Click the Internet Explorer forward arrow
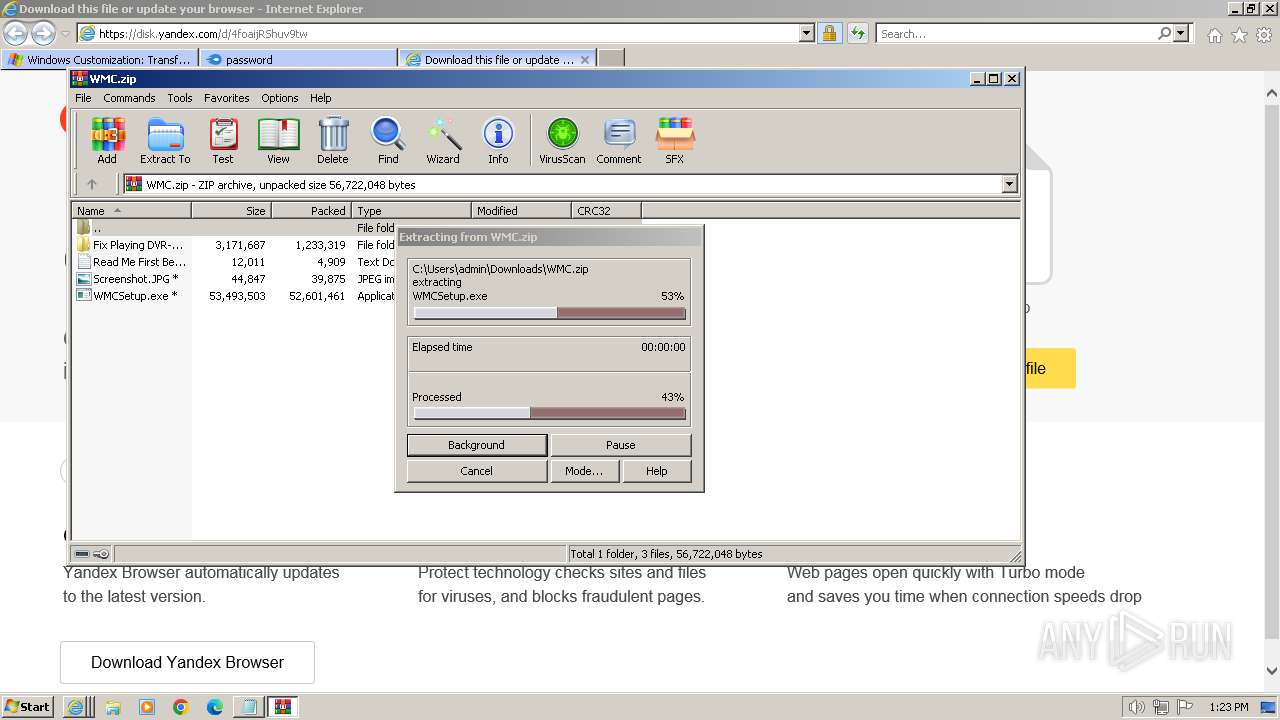Viewport: 1280px width, 720px height. 43,33
